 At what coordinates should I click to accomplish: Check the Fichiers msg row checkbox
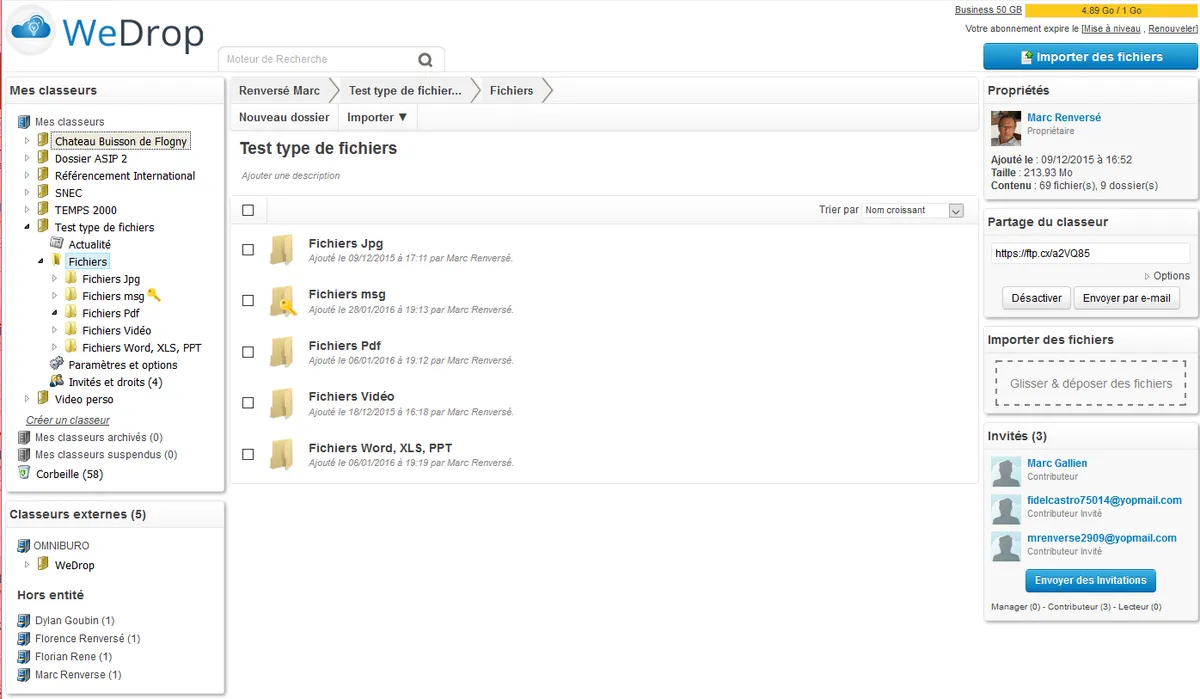(248, 301)
